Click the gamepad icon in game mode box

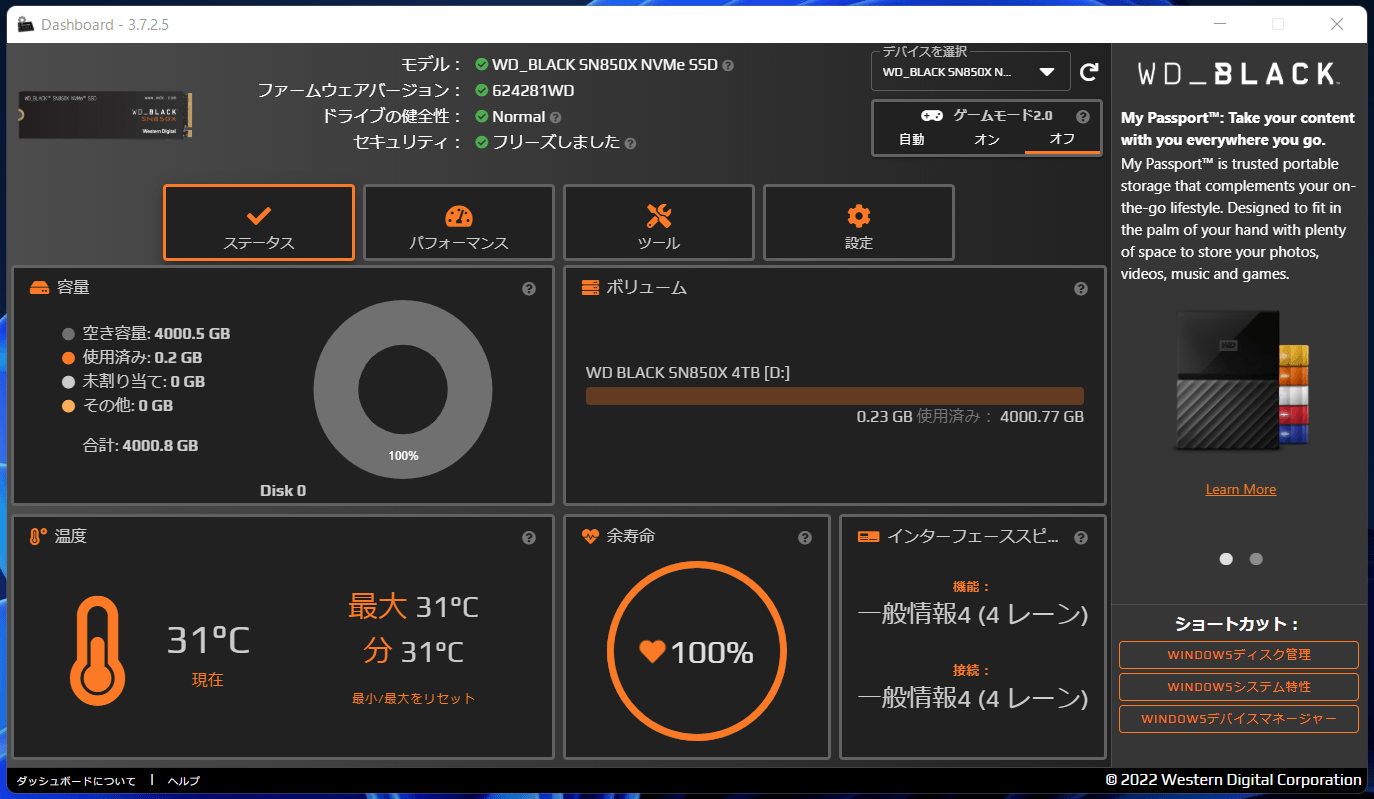click(x=931, y=116)
